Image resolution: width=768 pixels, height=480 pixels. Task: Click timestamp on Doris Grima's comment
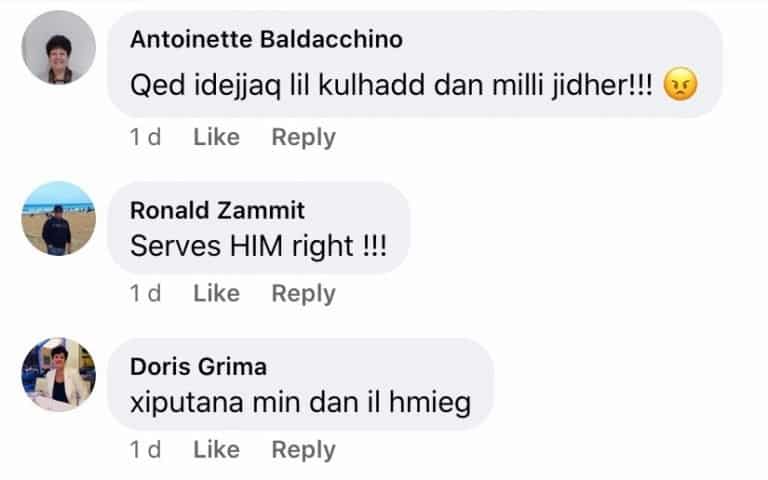(x=145, y=449)
